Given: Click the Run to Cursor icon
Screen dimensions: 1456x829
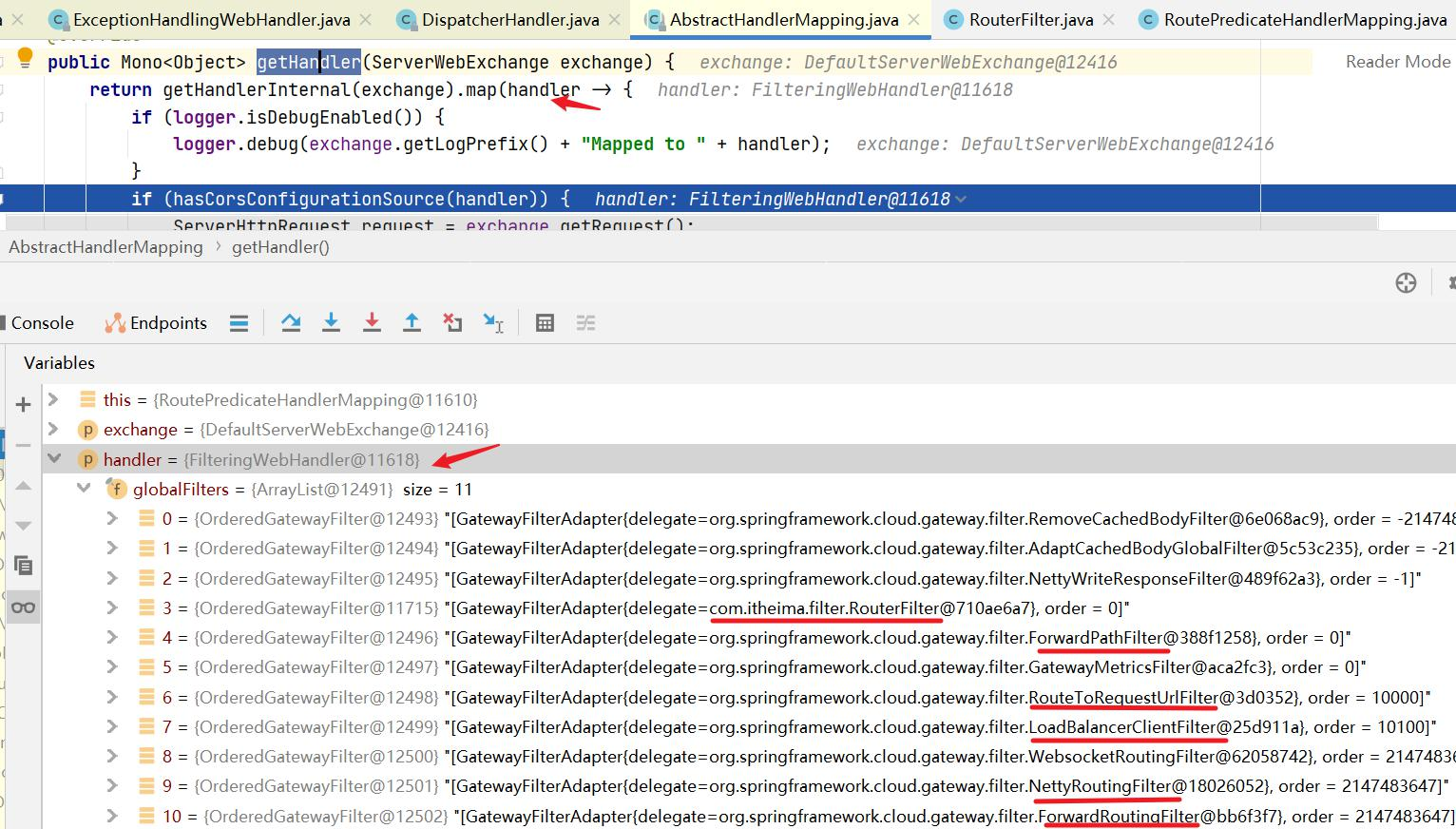Looking at the screenshot, I should 493,323.
